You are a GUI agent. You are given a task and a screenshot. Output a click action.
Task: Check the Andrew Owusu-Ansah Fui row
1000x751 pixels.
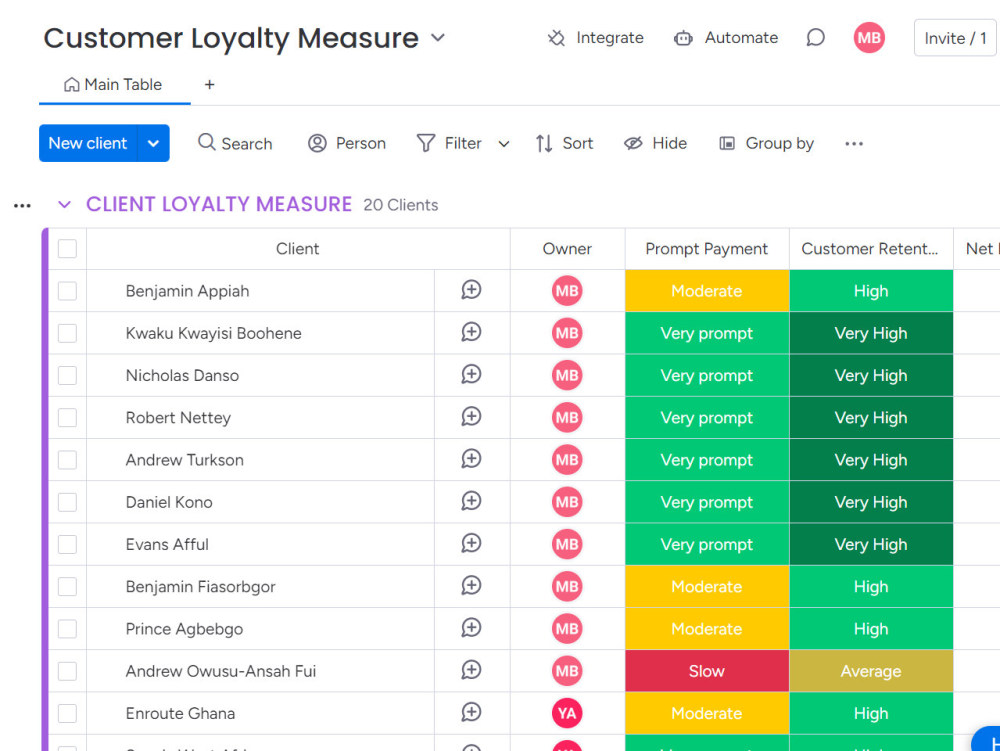[68, 671]
